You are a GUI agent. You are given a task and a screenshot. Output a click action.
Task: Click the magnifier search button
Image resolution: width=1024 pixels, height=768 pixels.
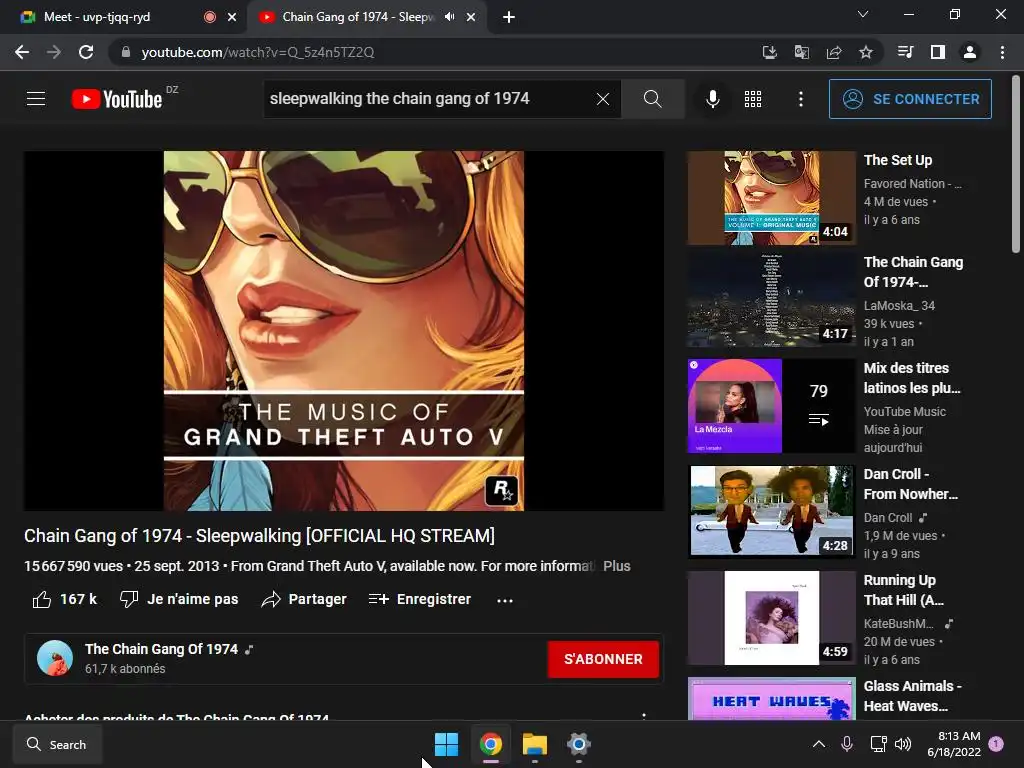[x=652, y=99]
